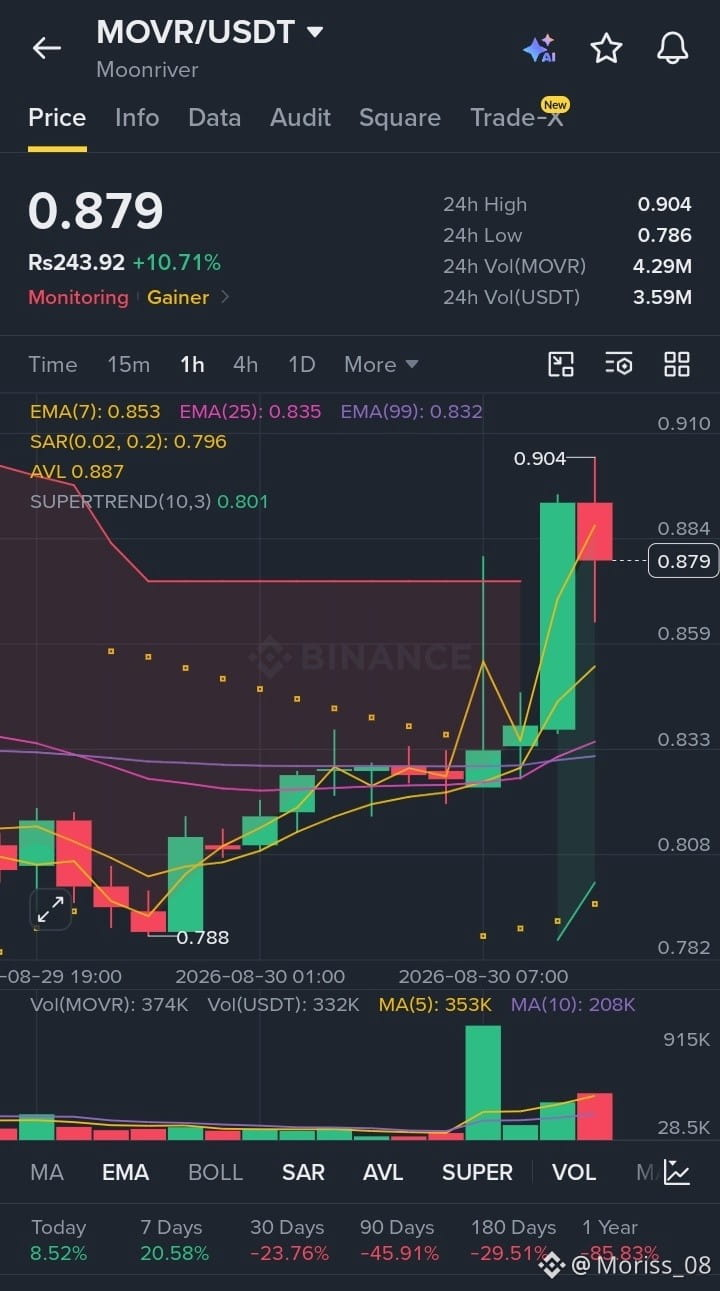Viewport: 720px width, 1291px height.
Task: Tap the Vol(MOVR): 374K label
Action: (109, 1005)
